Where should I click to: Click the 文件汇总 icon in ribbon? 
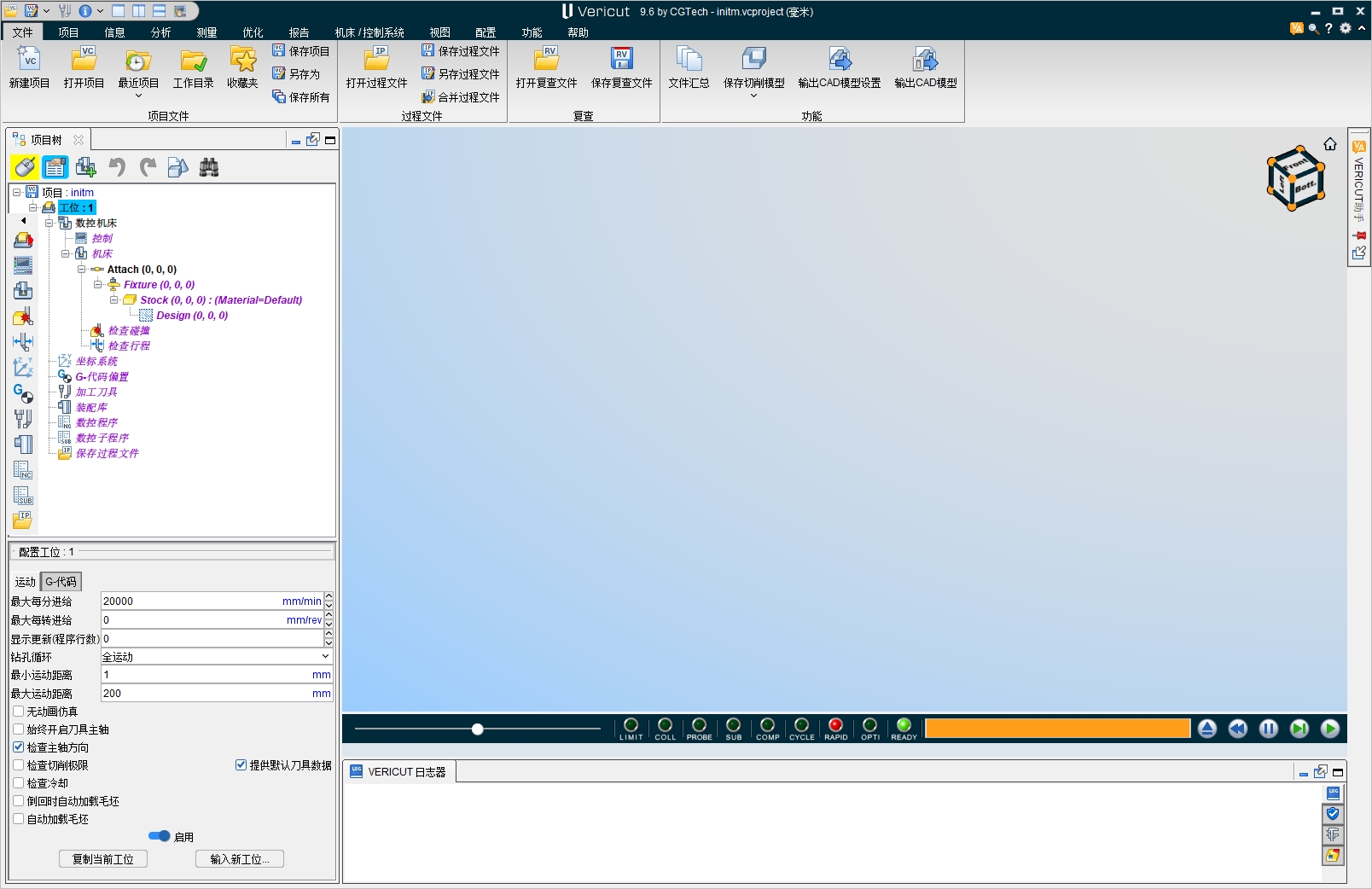pyautogui.click(x=689, y=60)
